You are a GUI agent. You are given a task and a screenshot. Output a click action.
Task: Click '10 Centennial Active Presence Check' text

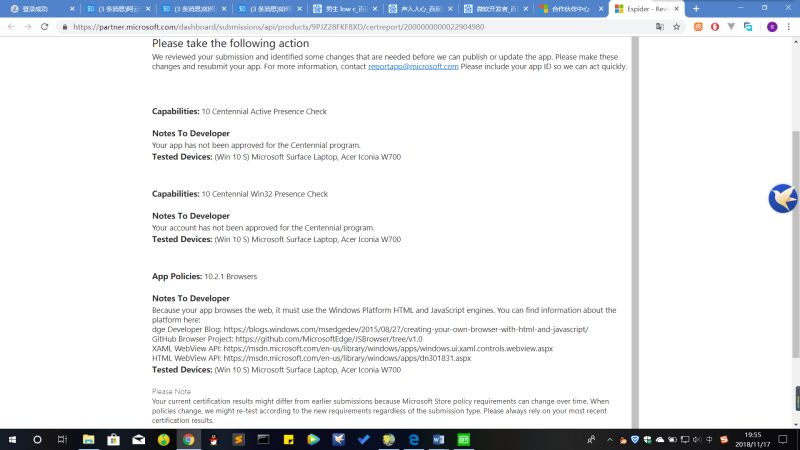click(x=264, y=111)
